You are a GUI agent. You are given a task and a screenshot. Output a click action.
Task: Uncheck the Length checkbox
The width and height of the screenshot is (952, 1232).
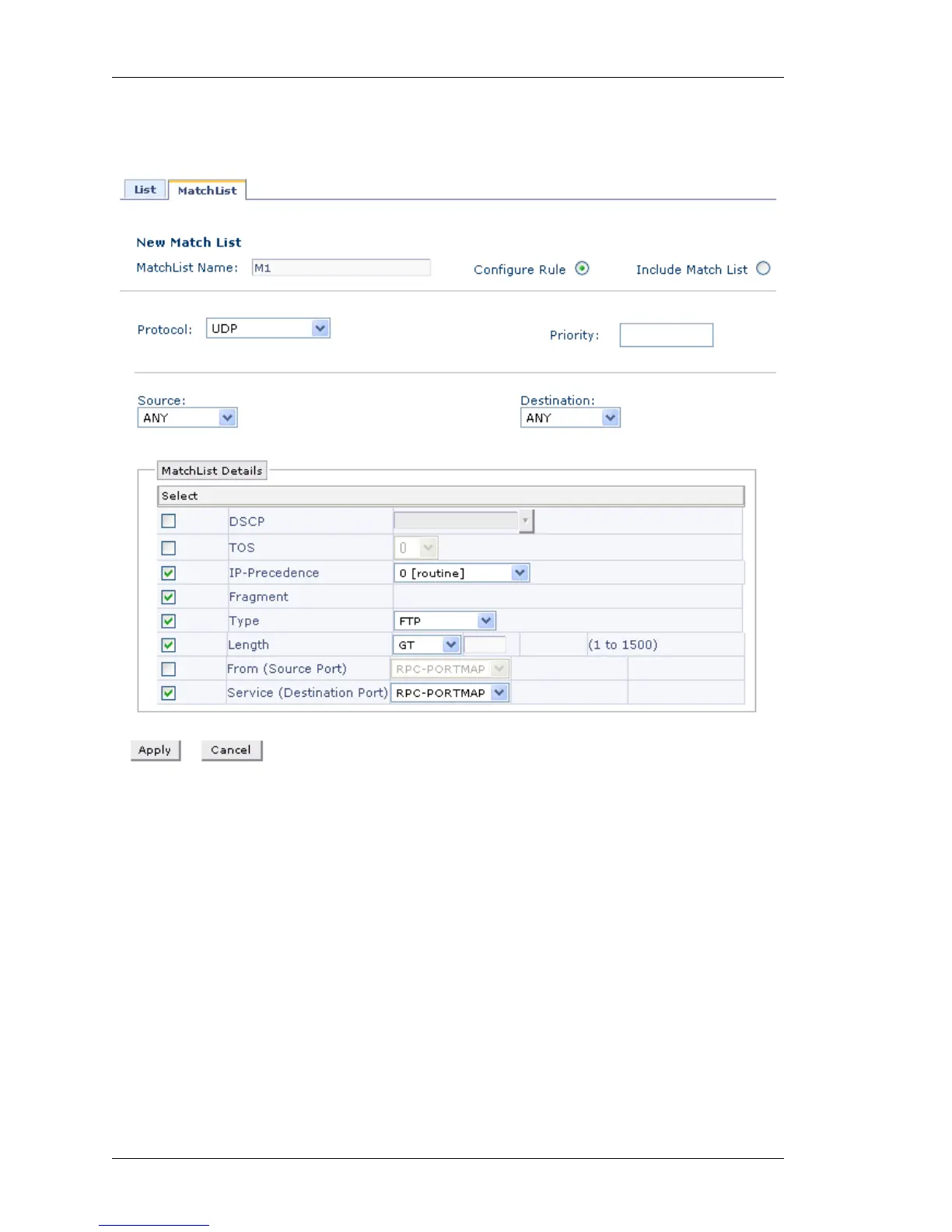168,645
